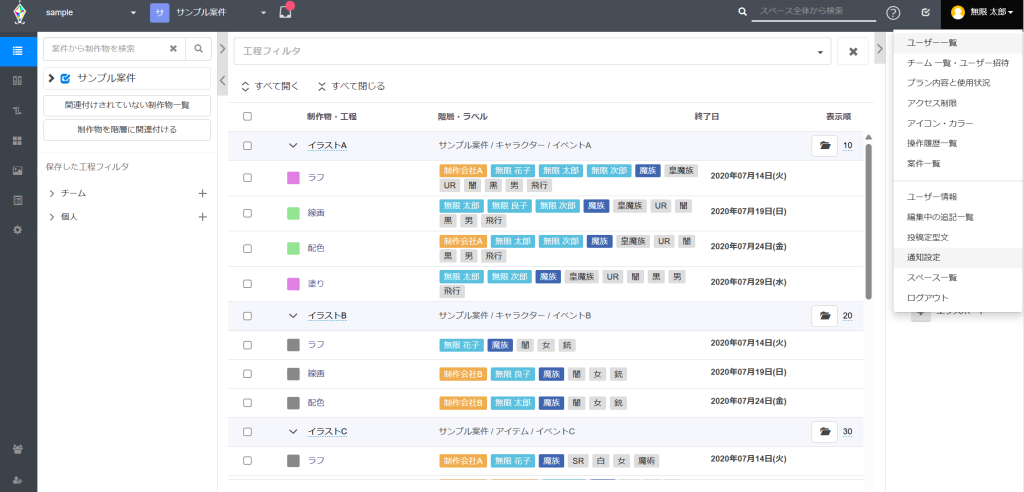Open the image gallery icon in left sidebar
Viewport: 1024px width, 492px height.
[x=18, y=170]
